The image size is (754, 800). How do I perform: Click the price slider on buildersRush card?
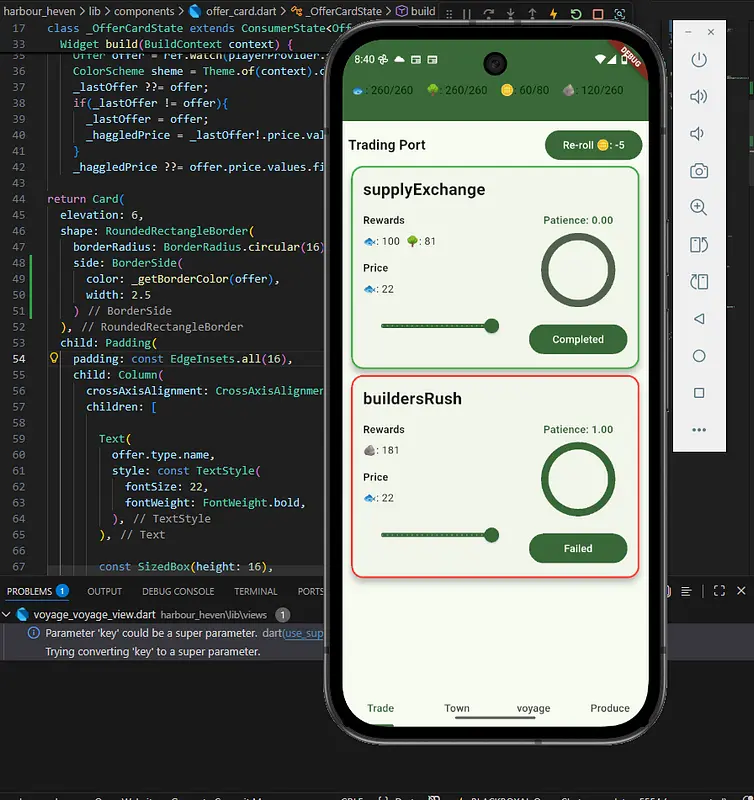436,536
